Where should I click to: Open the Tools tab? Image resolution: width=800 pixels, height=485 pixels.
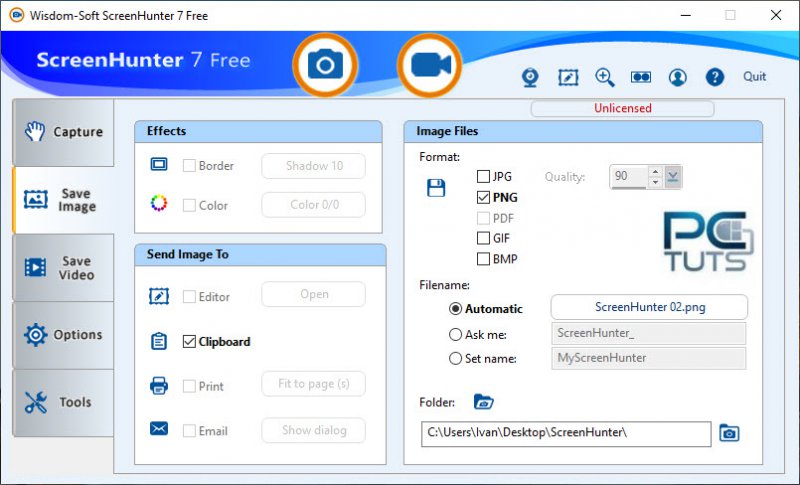tap(63, 402)
